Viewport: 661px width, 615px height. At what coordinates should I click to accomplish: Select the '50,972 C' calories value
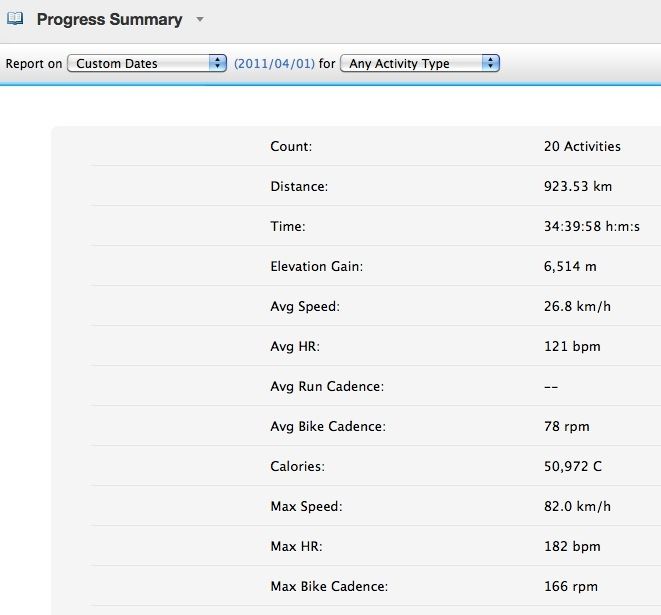pyautogui.click(x=572, y=466)
